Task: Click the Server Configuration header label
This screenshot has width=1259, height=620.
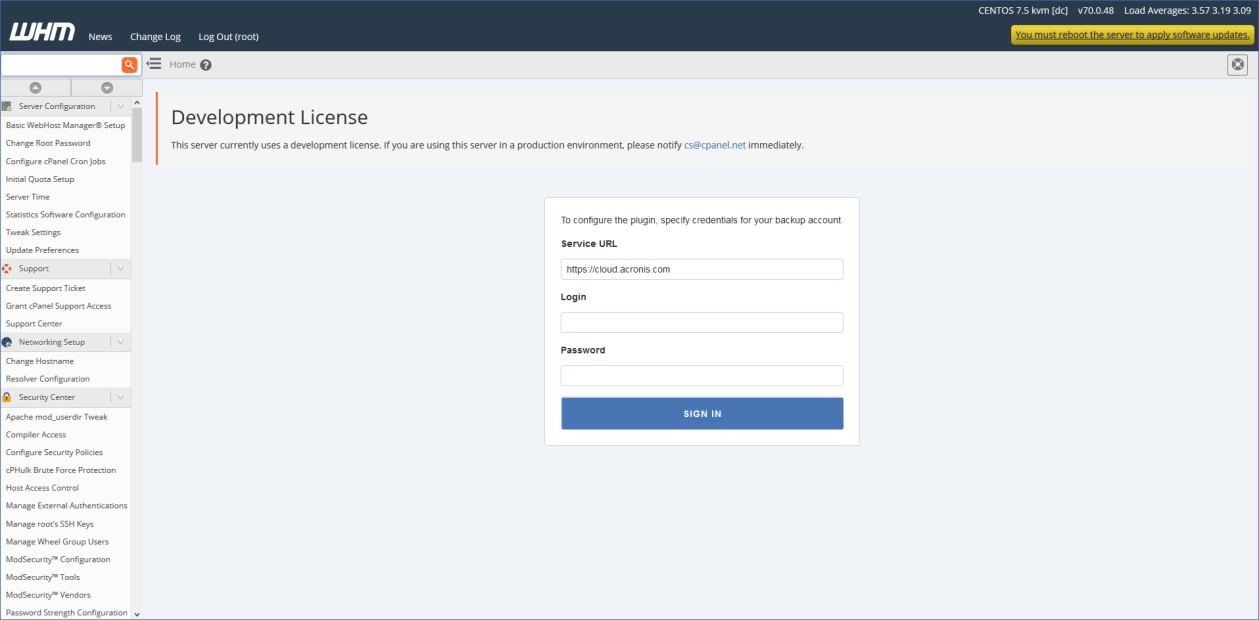Action: coord(57,106)
